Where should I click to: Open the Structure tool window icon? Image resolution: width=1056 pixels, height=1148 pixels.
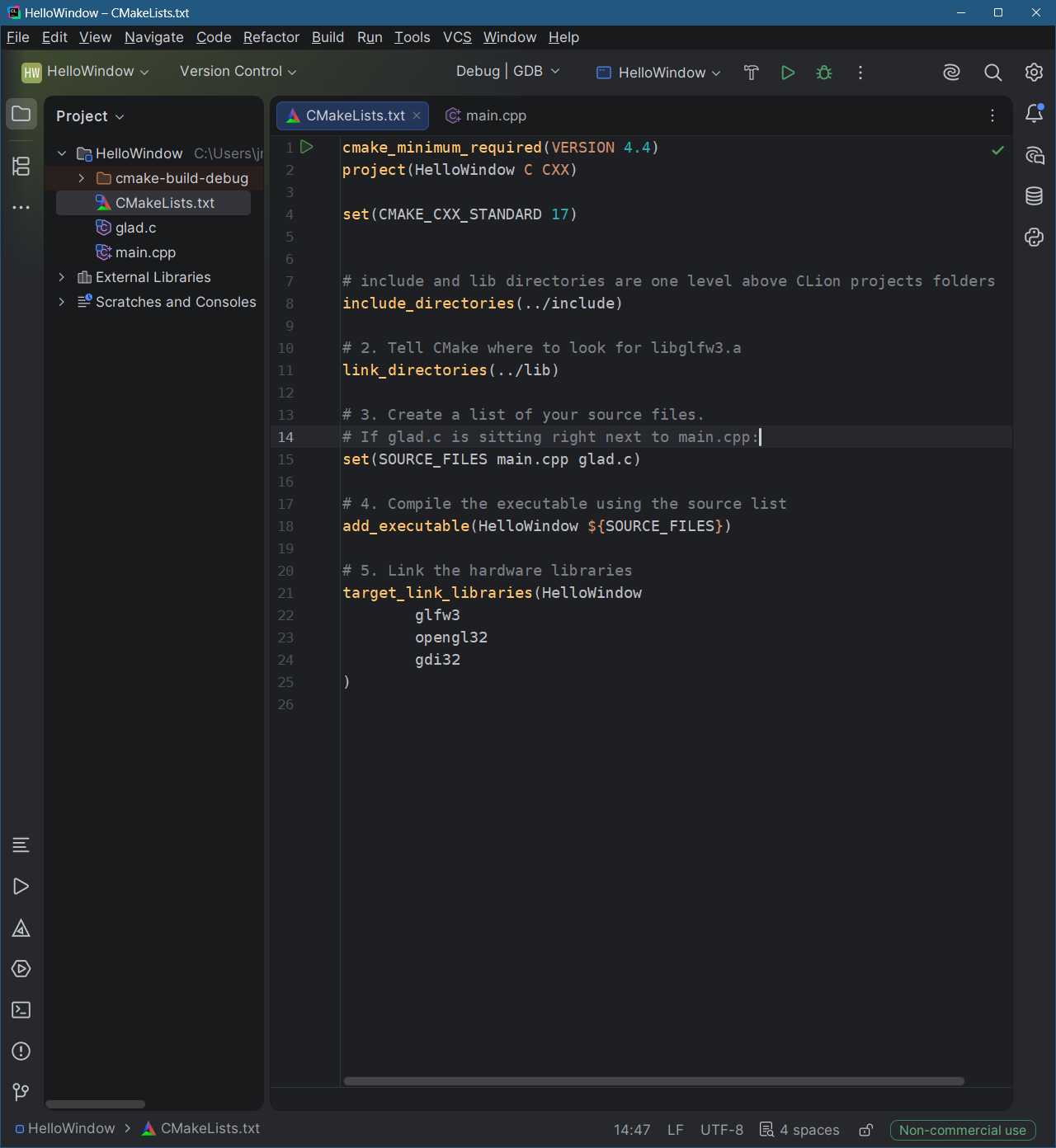click(21, 166)
